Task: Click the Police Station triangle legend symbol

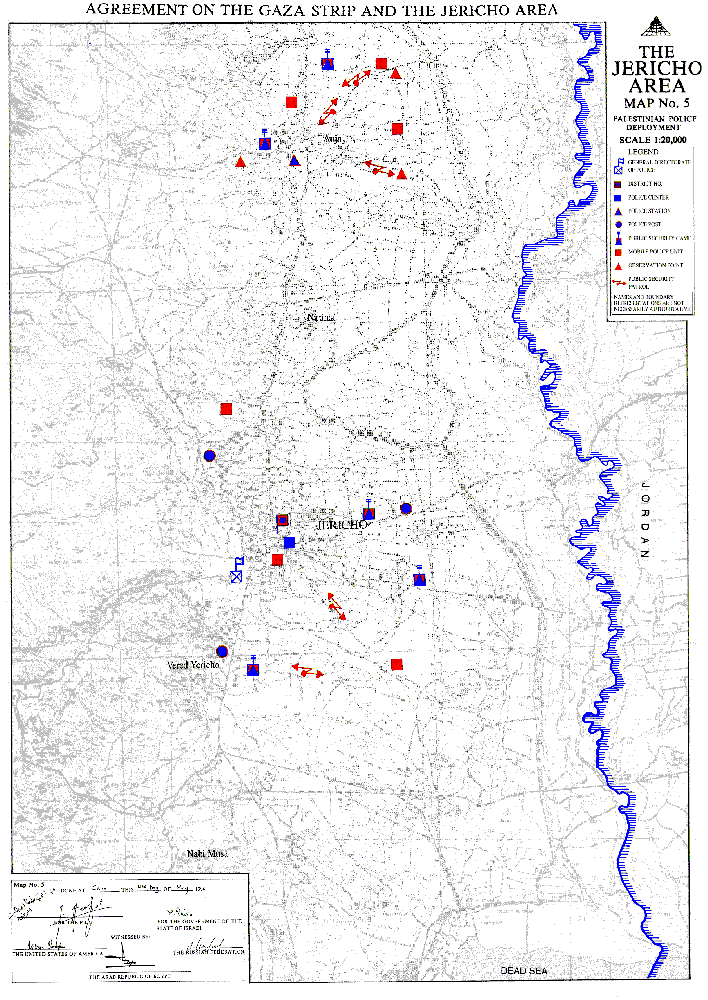Action: click(x=617, y=211)
